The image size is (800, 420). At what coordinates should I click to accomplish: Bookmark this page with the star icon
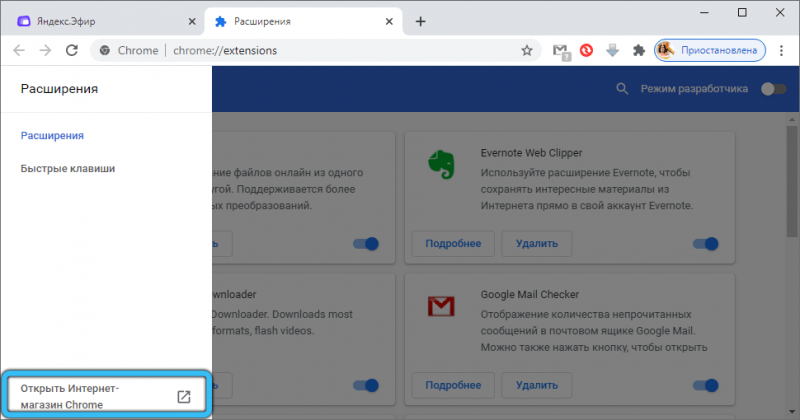click(527, 51)
